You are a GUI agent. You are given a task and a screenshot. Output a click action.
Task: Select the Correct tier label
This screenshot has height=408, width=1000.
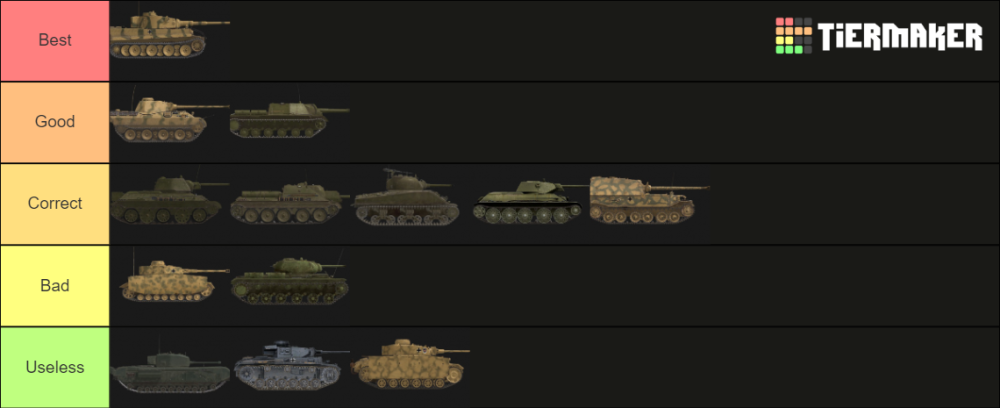pyautogui.click(x=55, y=203)
